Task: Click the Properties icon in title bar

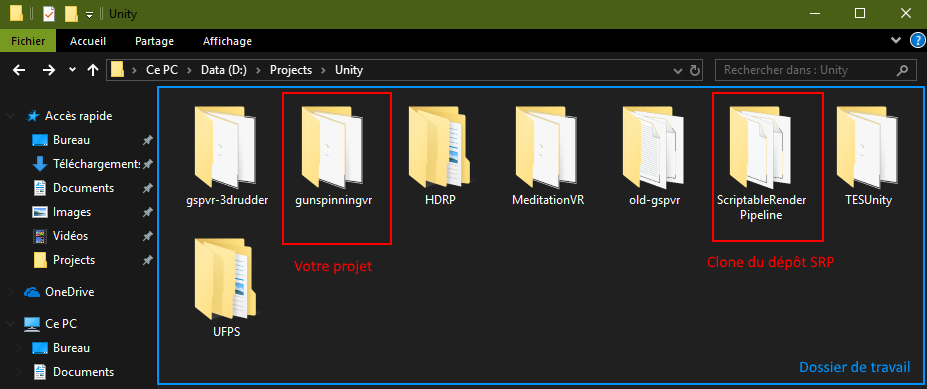Action: 49,14
